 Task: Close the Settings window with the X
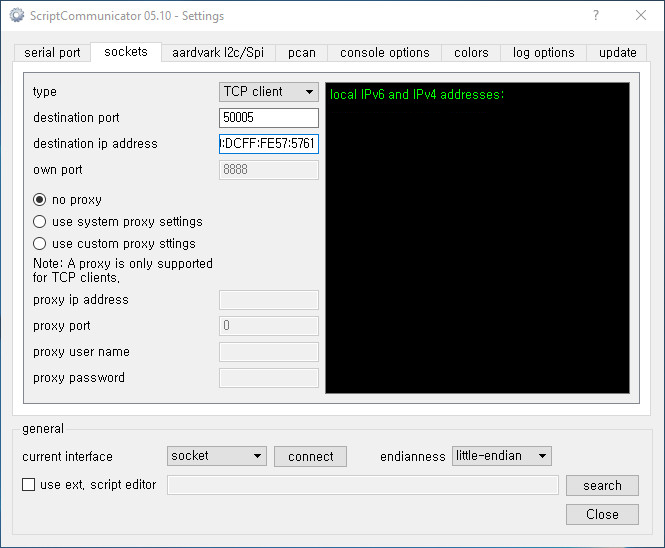641,16
